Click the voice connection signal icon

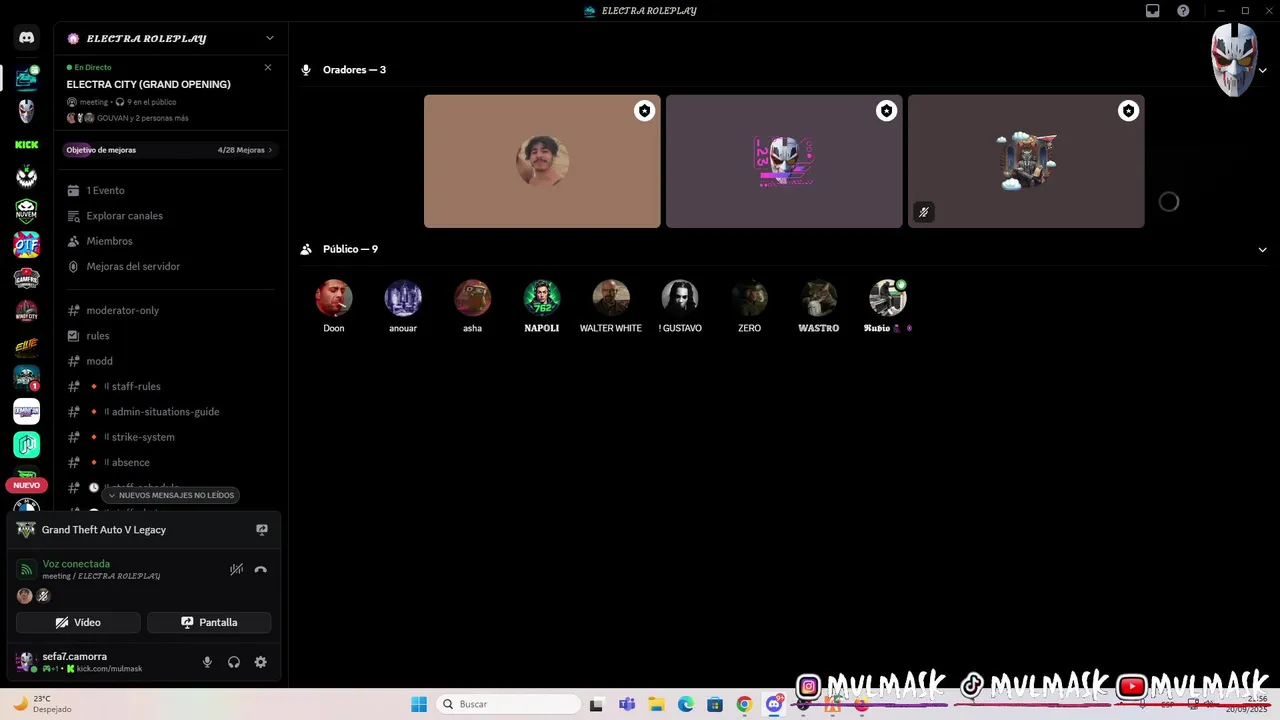(26, 570)
